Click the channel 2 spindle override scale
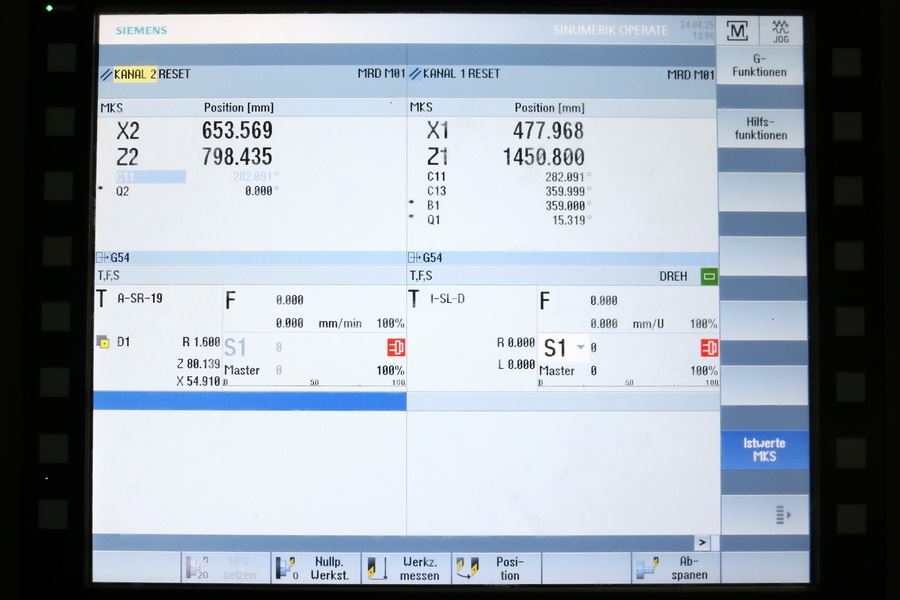 point(314,383)
